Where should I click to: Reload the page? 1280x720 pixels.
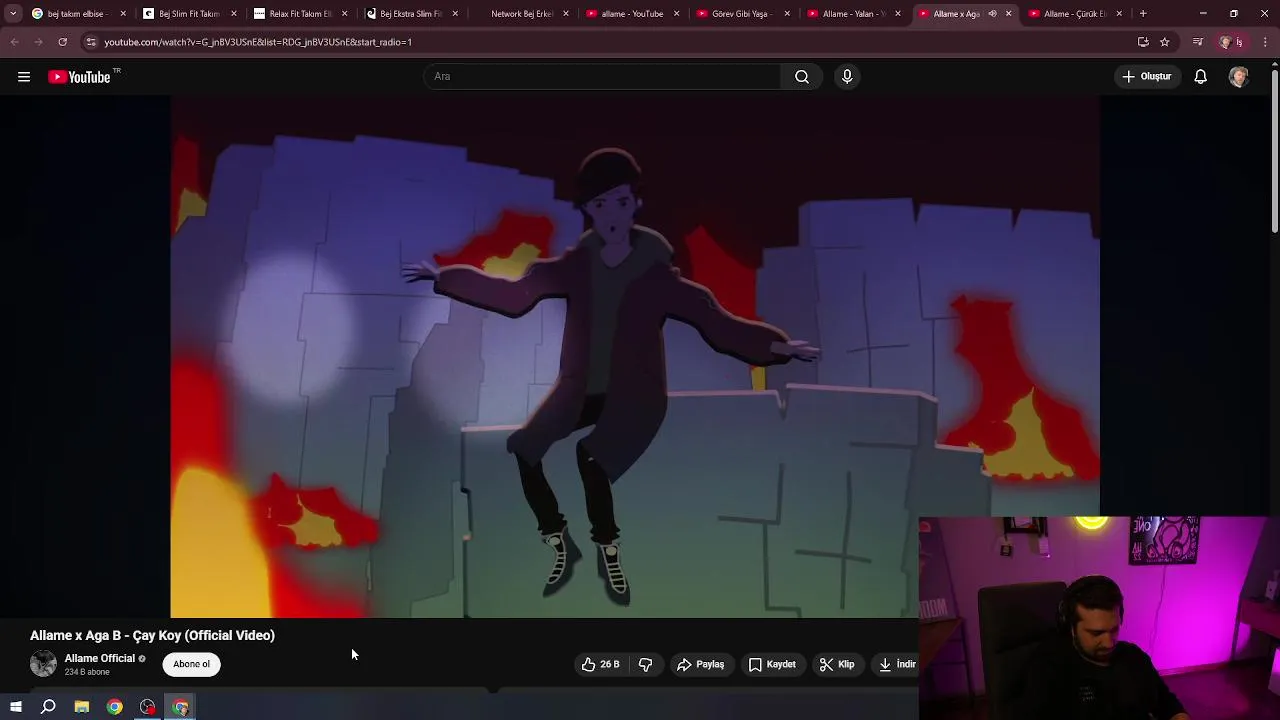pyautogui.click(x=62, y=42)
